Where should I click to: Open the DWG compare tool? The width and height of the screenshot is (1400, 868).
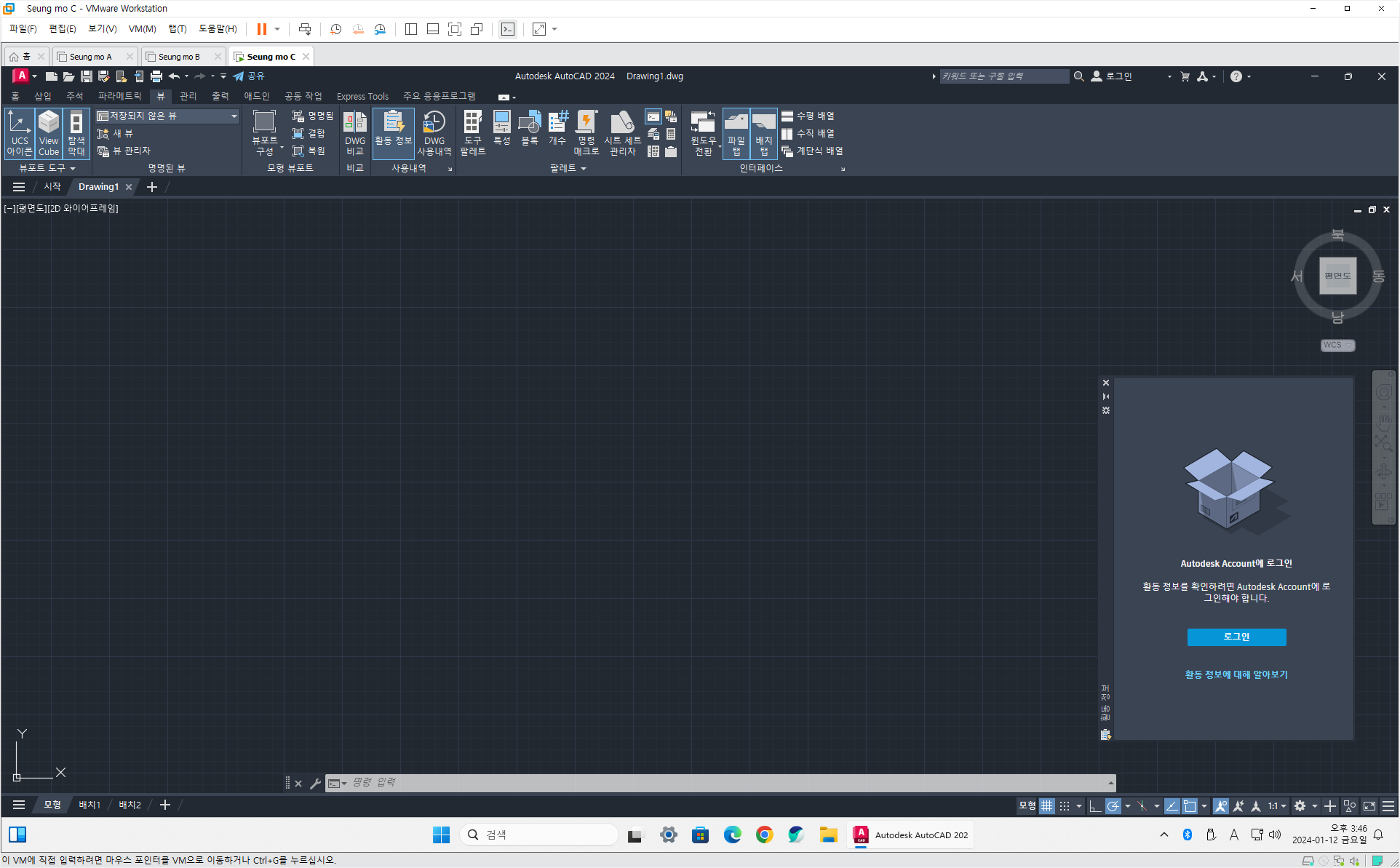354,132
